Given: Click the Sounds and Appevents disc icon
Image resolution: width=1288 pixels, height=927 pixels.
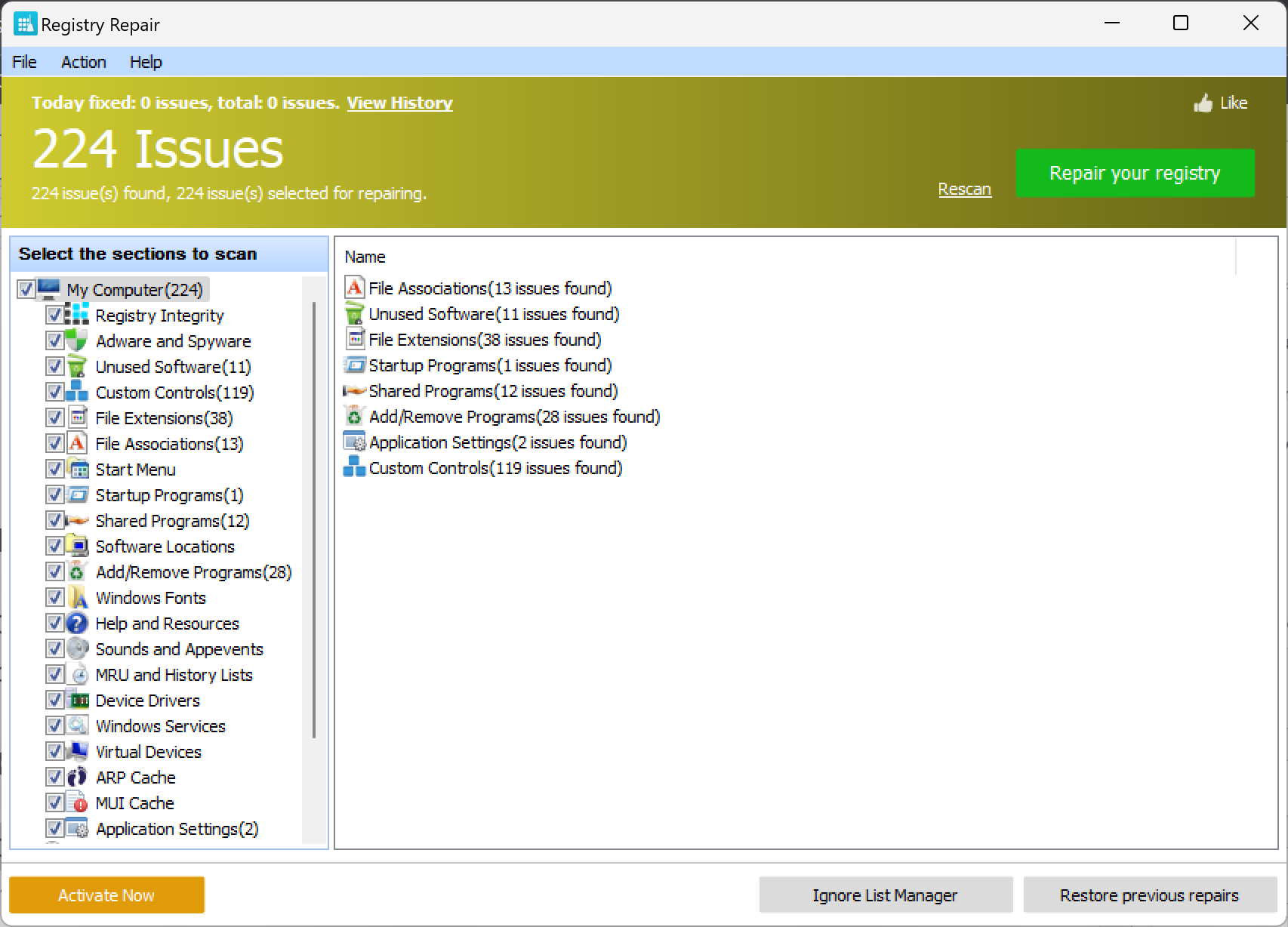Looking at the screenshot, I should (x=76, y=648).
